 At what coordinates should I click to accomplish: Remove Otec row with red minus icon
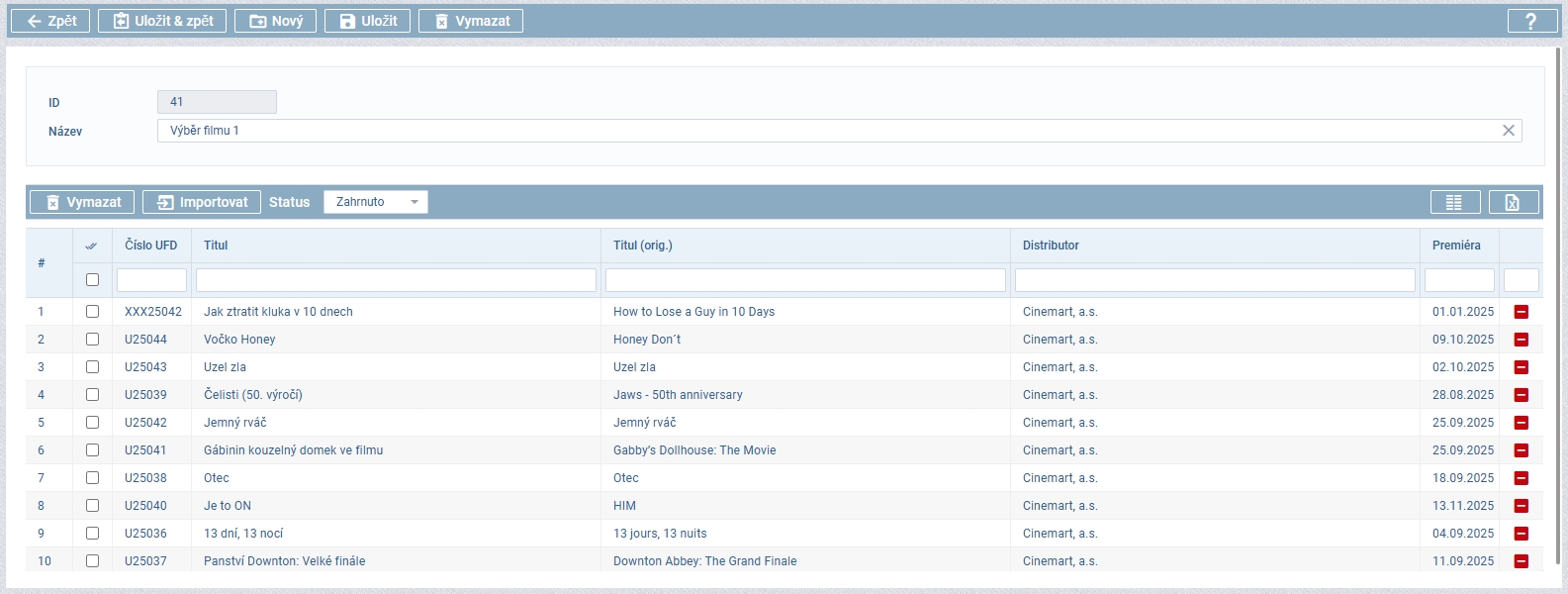[1522, 478]
